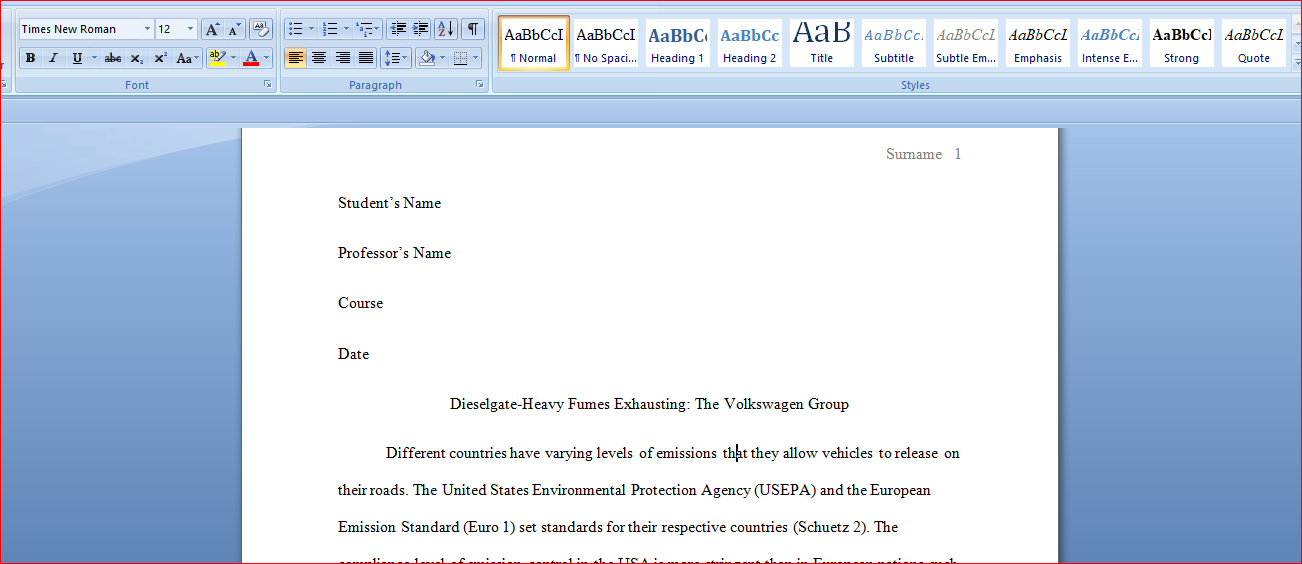The image size is (1302, 564).
Task: Click the "Professor's Name" line
Action: coord(394,253)
